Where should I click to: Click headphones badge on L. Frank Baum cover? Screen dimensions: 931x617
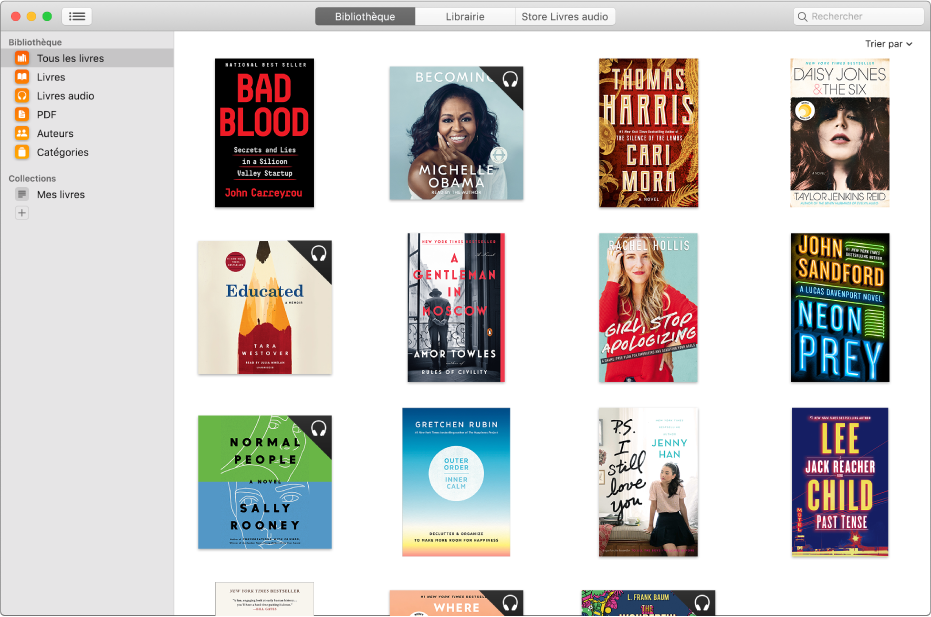[x=702, y=603]
